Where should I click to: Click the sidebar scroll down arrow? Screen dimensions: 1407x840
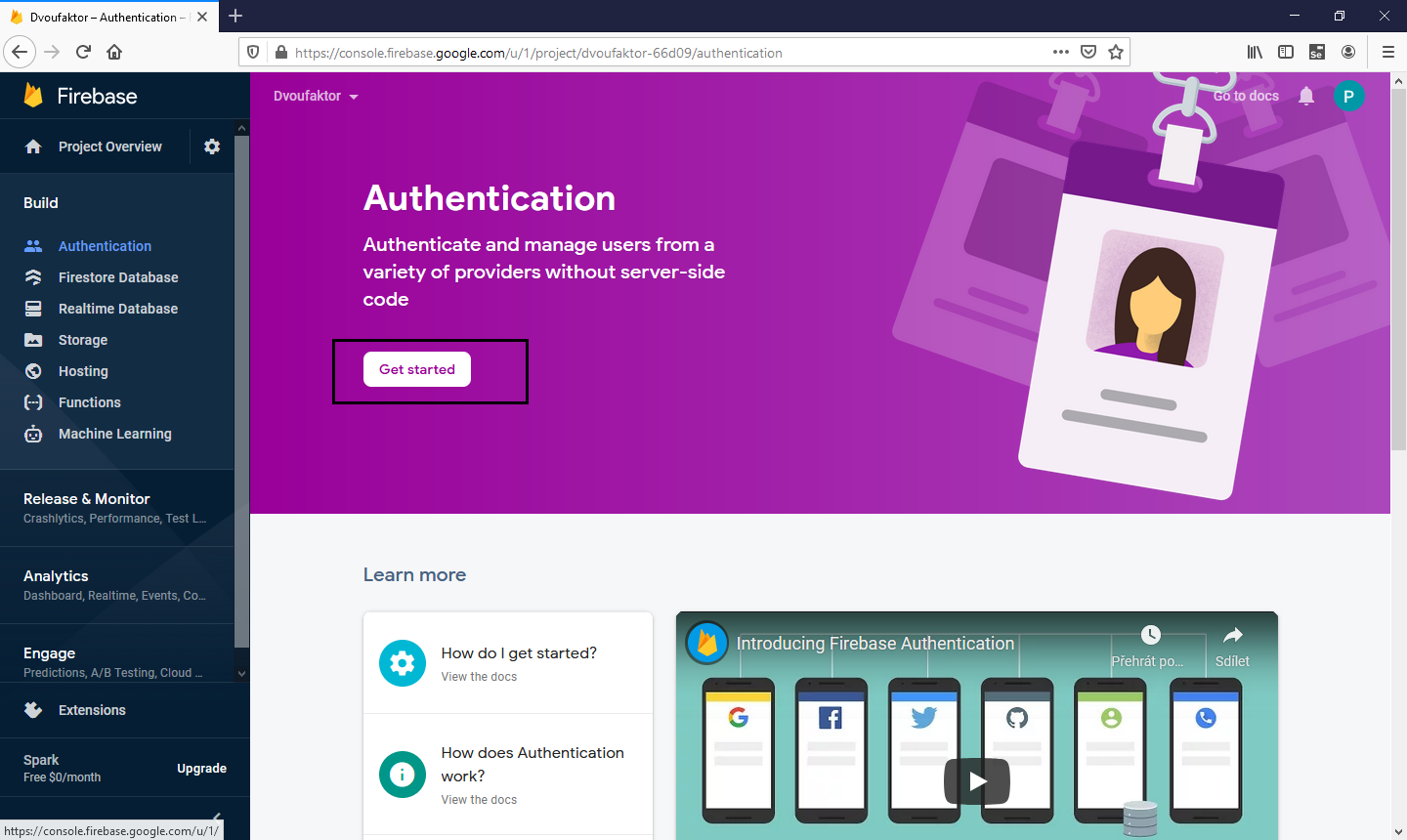242,673
